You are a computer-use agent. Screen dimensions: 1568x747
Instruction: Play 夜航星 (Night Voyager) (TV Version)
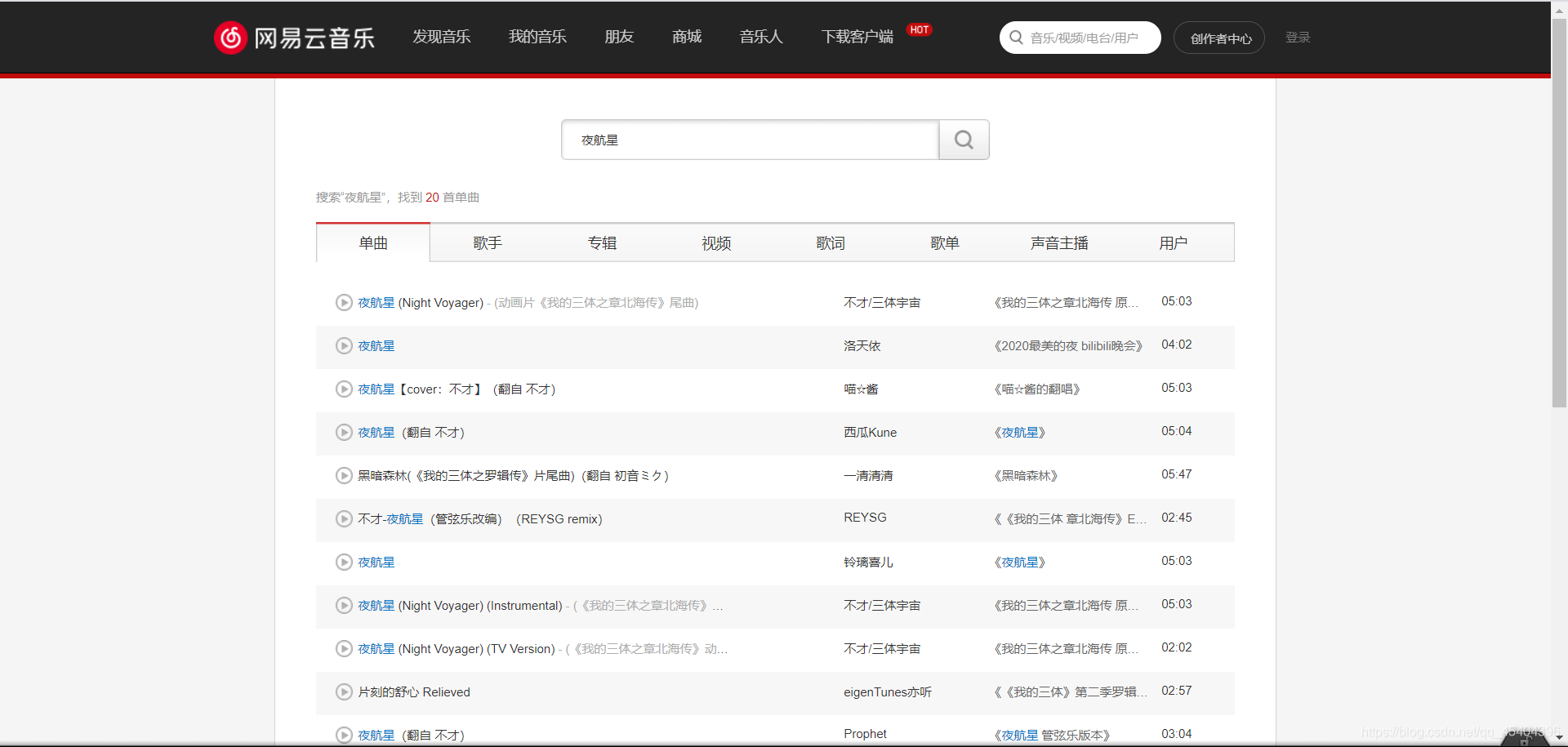[x=344, y=649]
